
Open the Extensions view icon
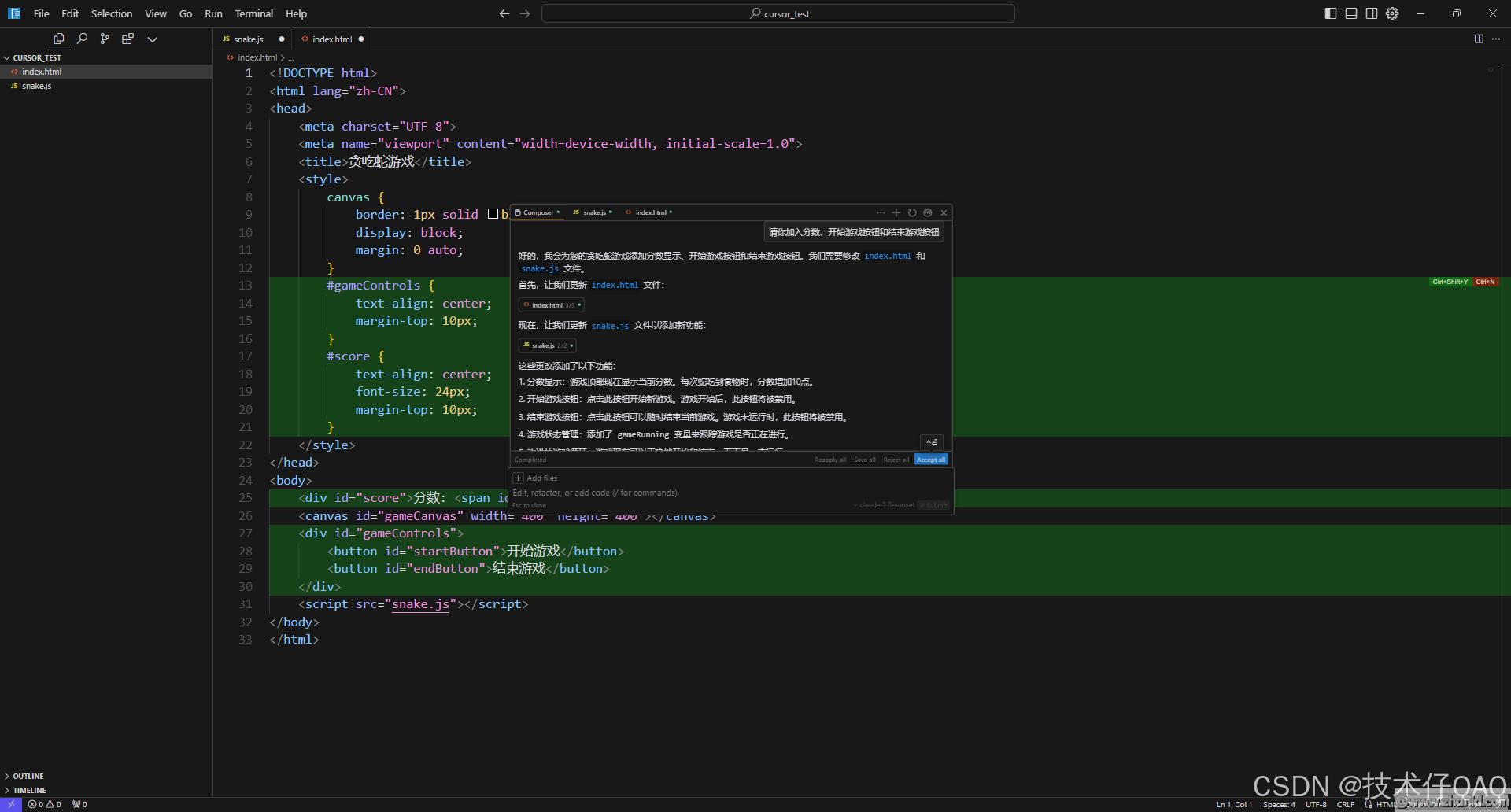pyautogui.click(x=127, y=39)
